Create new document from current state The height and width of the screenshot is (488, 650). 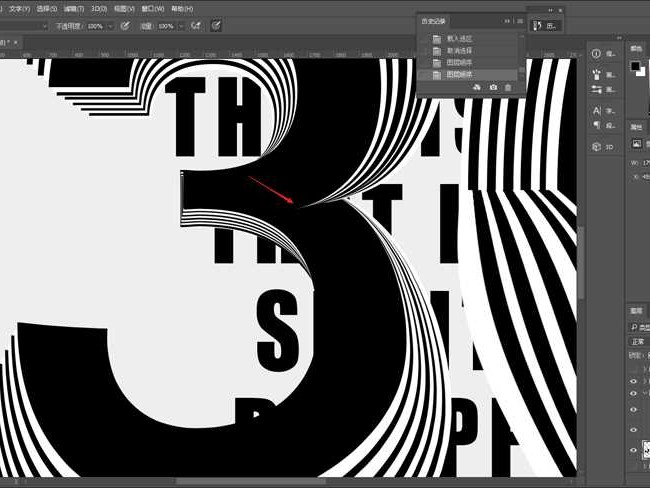click(477, 88)
